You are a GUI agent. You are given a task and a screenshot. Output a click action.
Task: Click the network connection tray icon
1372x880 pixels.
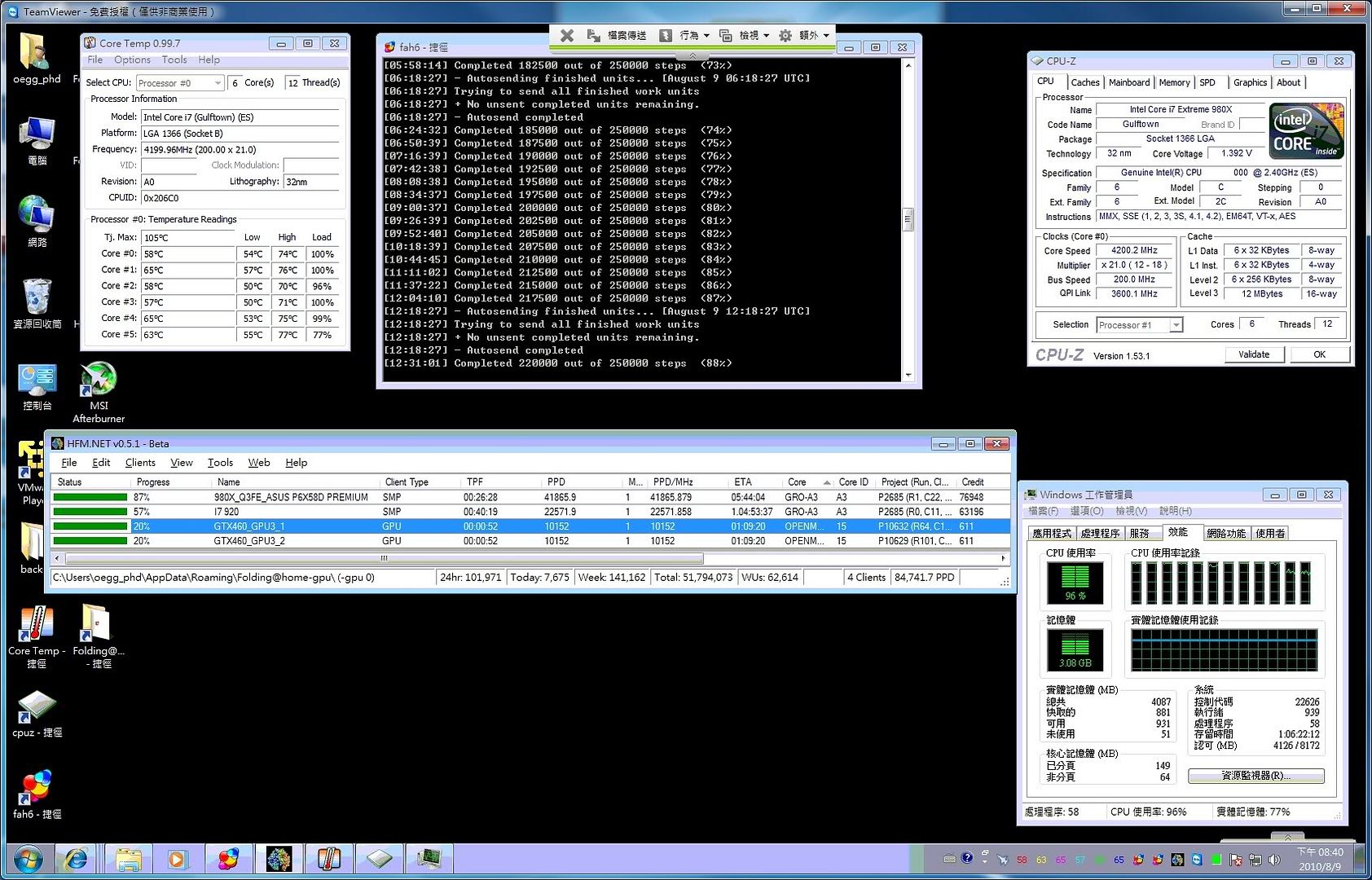[x=1255, y=860]
